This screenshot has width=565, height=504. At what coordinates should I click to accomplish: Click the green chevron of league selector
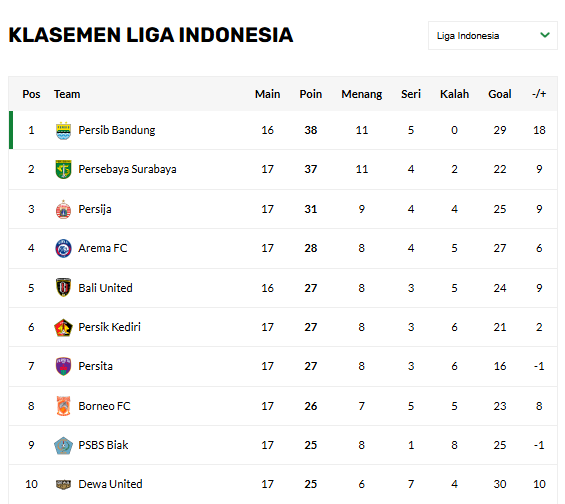545,35
